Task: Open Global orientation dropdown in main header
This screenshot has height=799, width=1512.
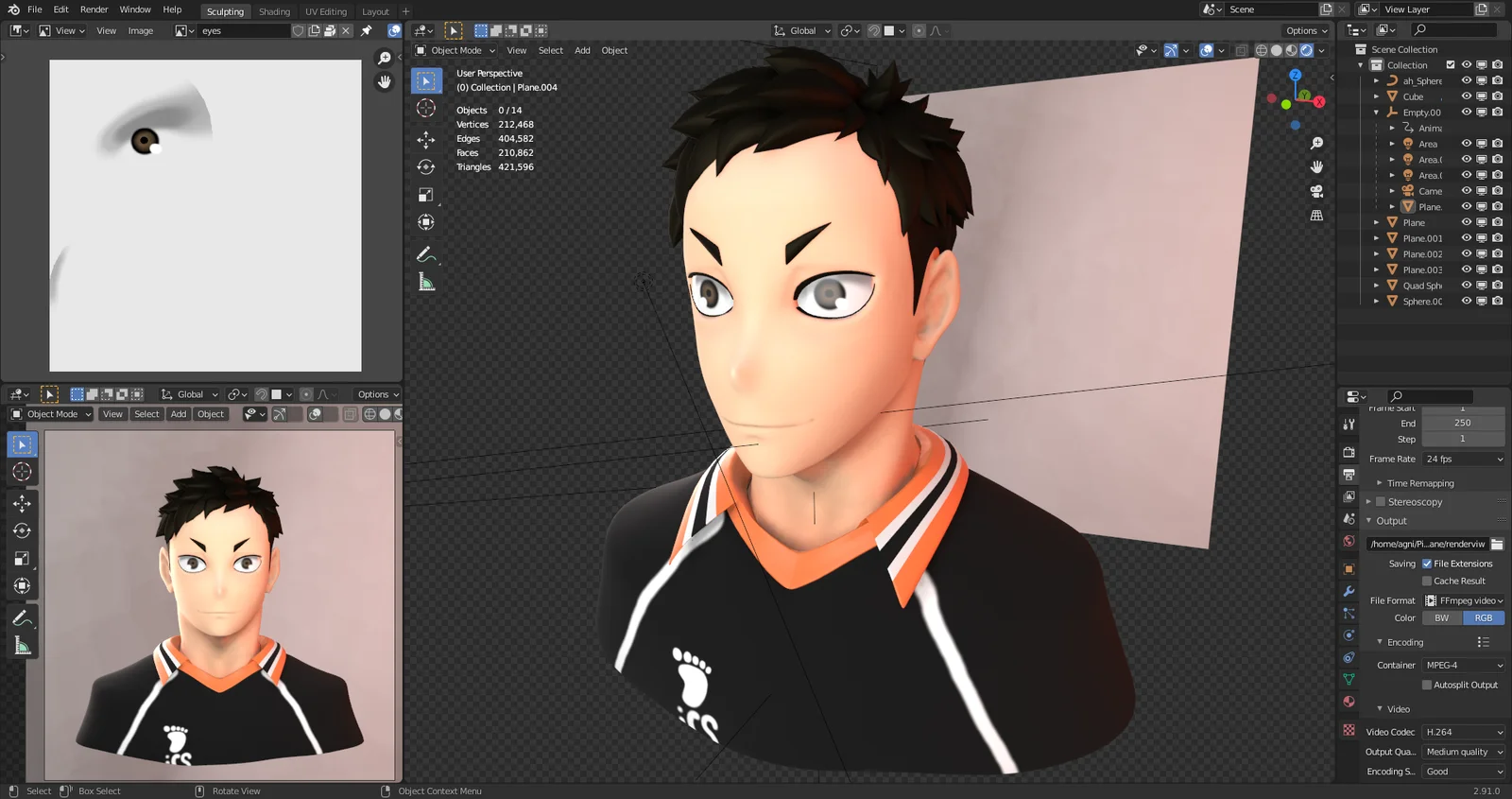Action: click(x=802, y=30)
